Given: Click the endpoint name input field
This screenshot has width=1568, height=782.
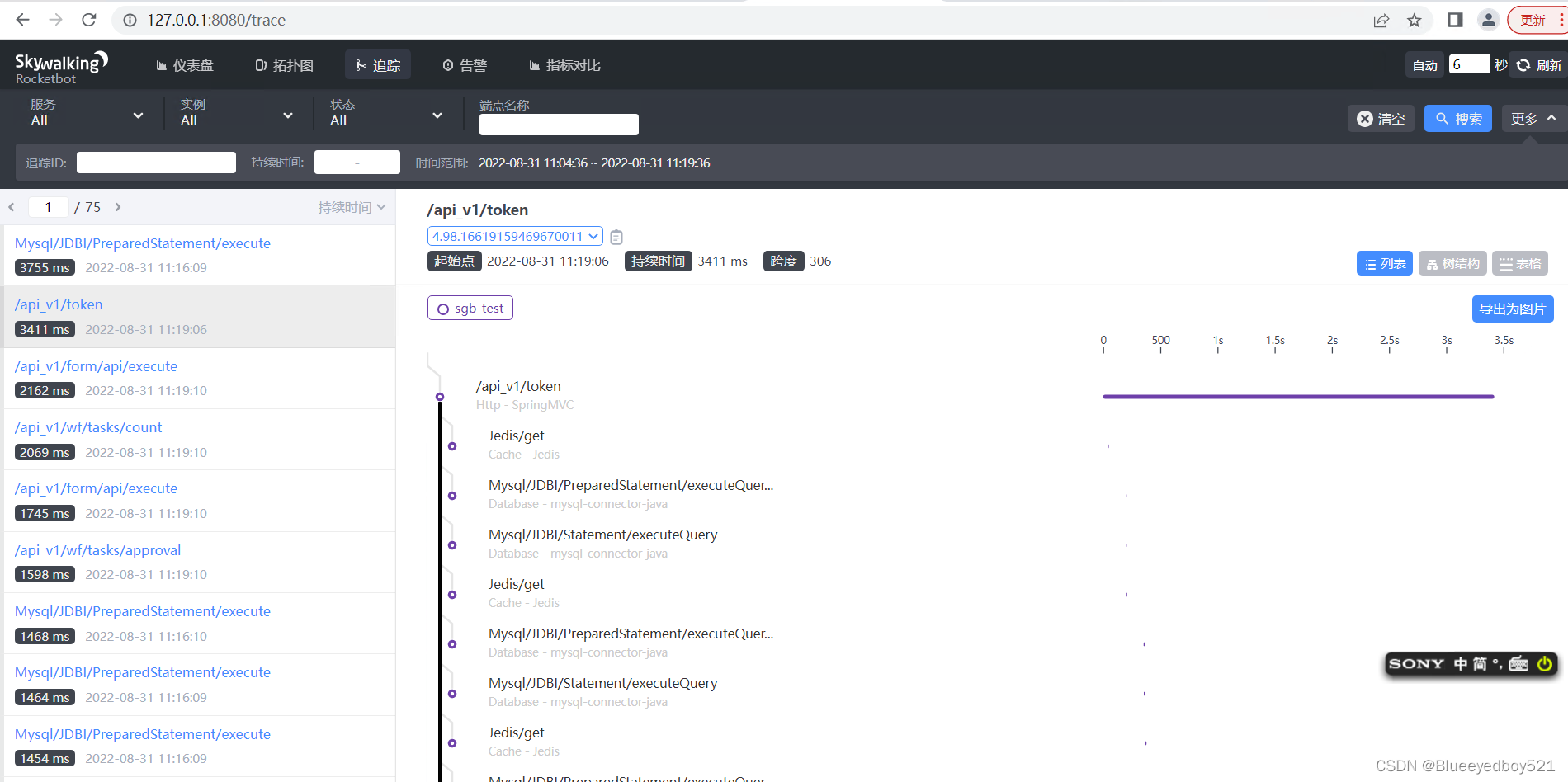Looking at the screenshot, I should 559,125.
